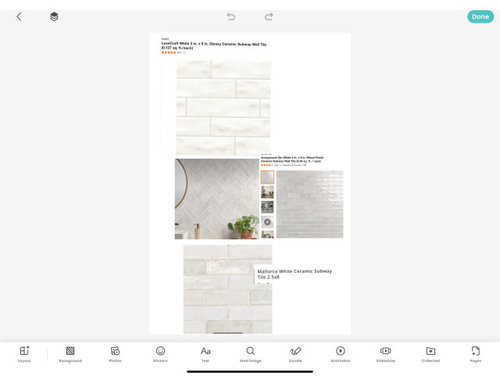This screenshot has height=382, width=500.
Task: Open the Background options
Action: [x=70, y=354]
